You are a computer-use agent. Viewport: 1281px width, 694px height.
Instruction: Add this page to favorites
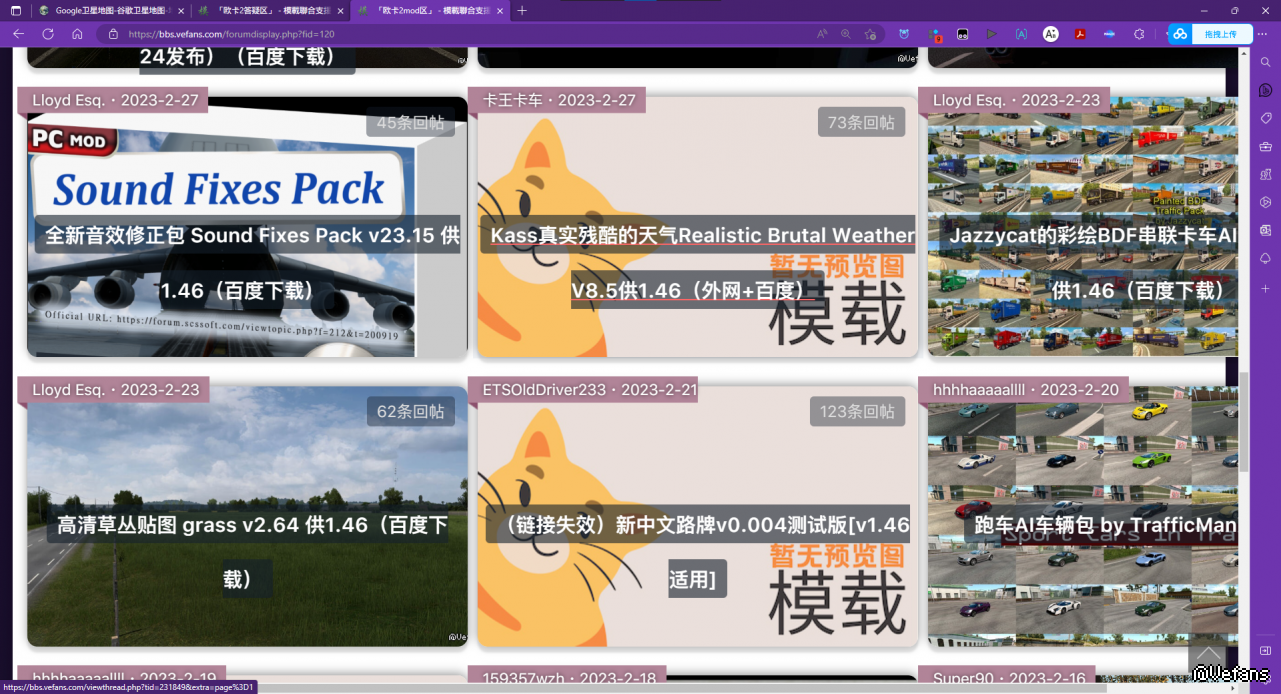tap(871, 34)
